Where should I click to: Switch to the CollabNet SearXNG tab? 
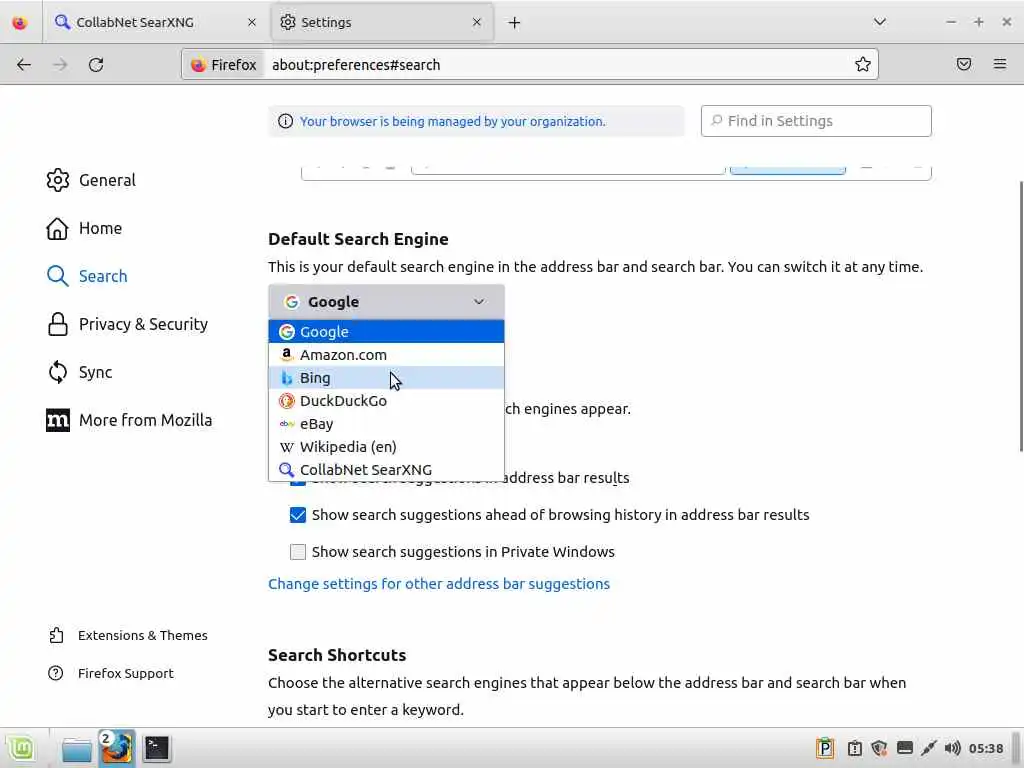coord(156,22)
